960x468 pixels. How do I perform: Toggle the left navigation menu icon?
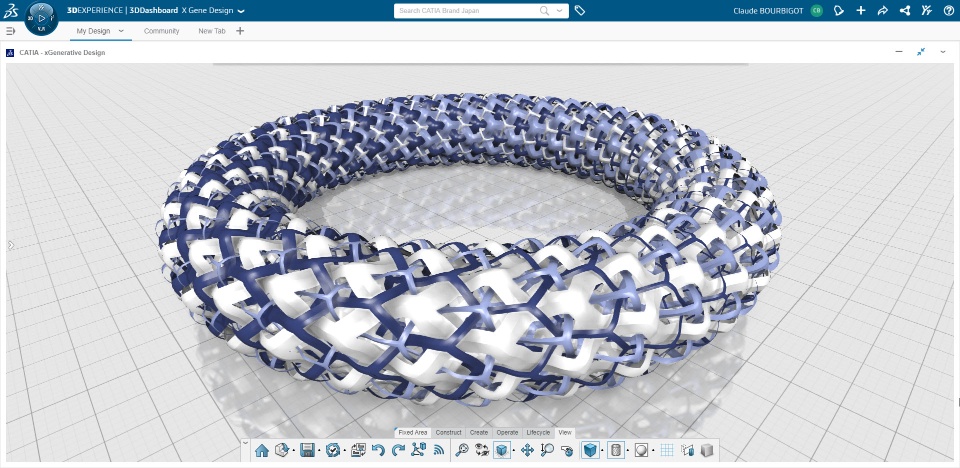coord(10,31)
